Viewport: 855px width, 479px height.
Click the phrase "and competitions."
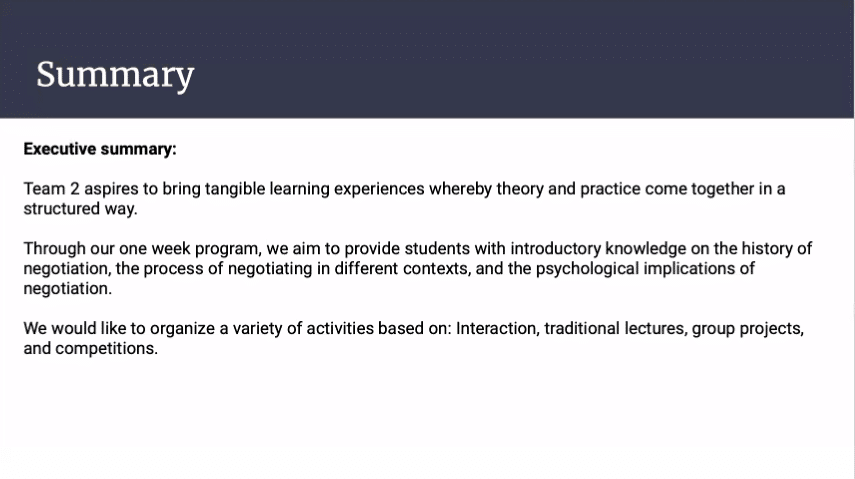[91, 349]
